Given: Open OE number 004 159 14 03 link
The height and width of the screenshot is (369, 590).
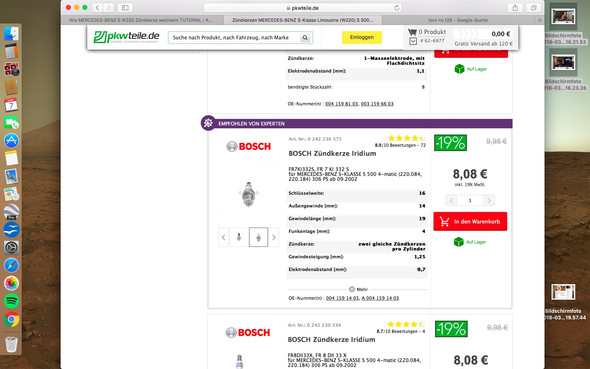Looking at the screenshot, I should [x=342, y=298].
